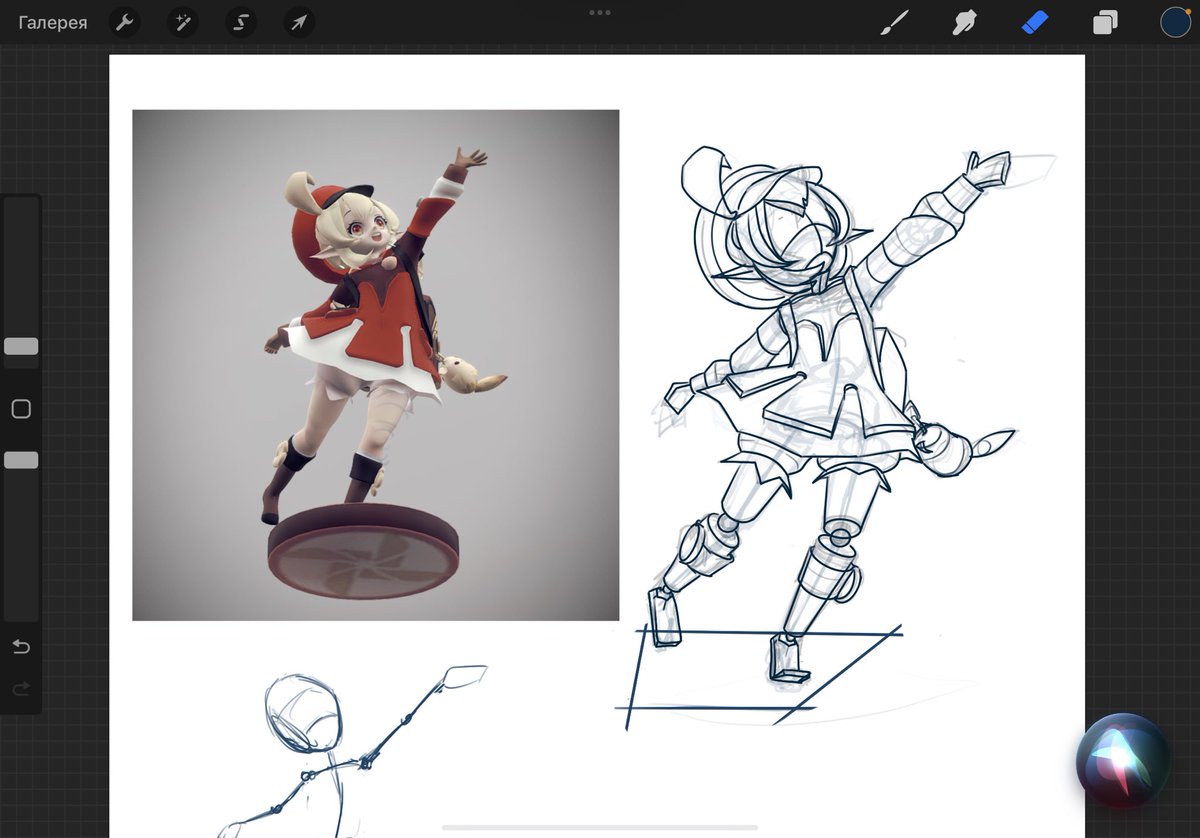Image resolution: width=1200 pixels, height=838 pixels.
Task: Open the active color picker circle
Action: pos(1175,22)
